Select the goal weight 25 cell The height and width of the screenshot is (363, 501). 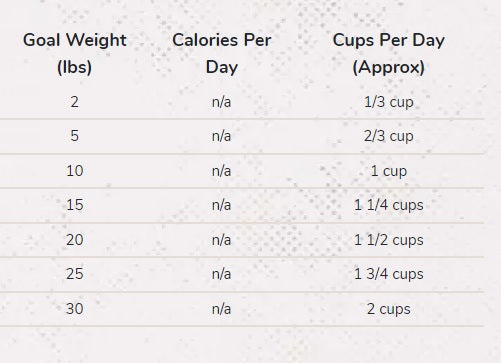point(75,274)
